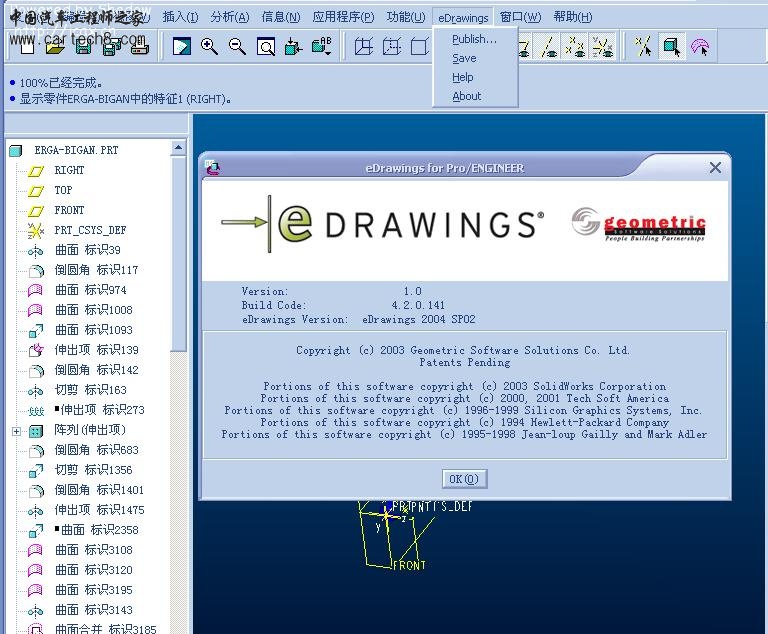This screenshot has width=768, height=634.
Task: Select the Zoom Out magnifier tool
Action: click(238, 47)
